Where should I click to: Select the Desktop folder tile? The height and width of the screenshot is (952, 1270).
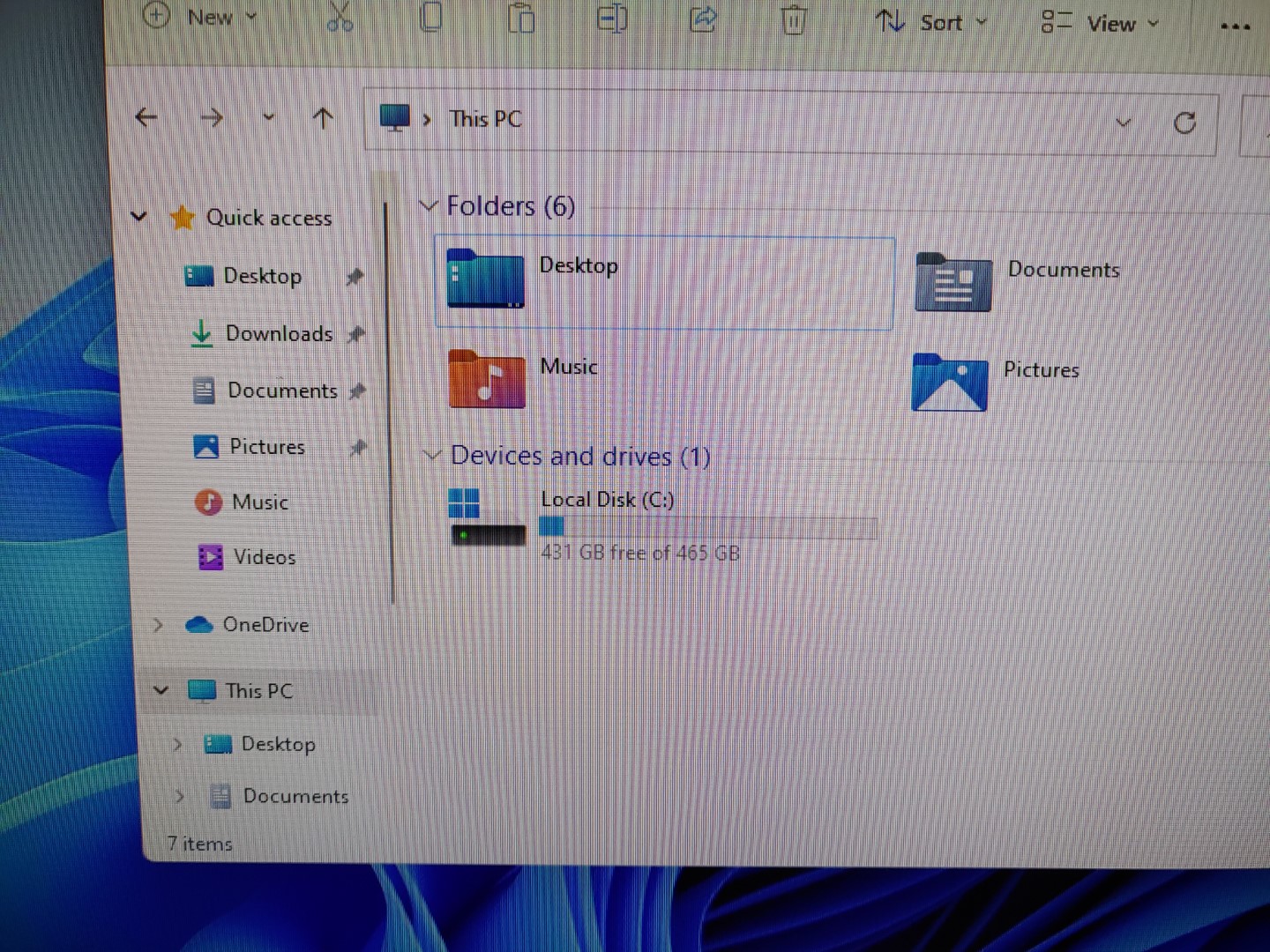[665, 283]
